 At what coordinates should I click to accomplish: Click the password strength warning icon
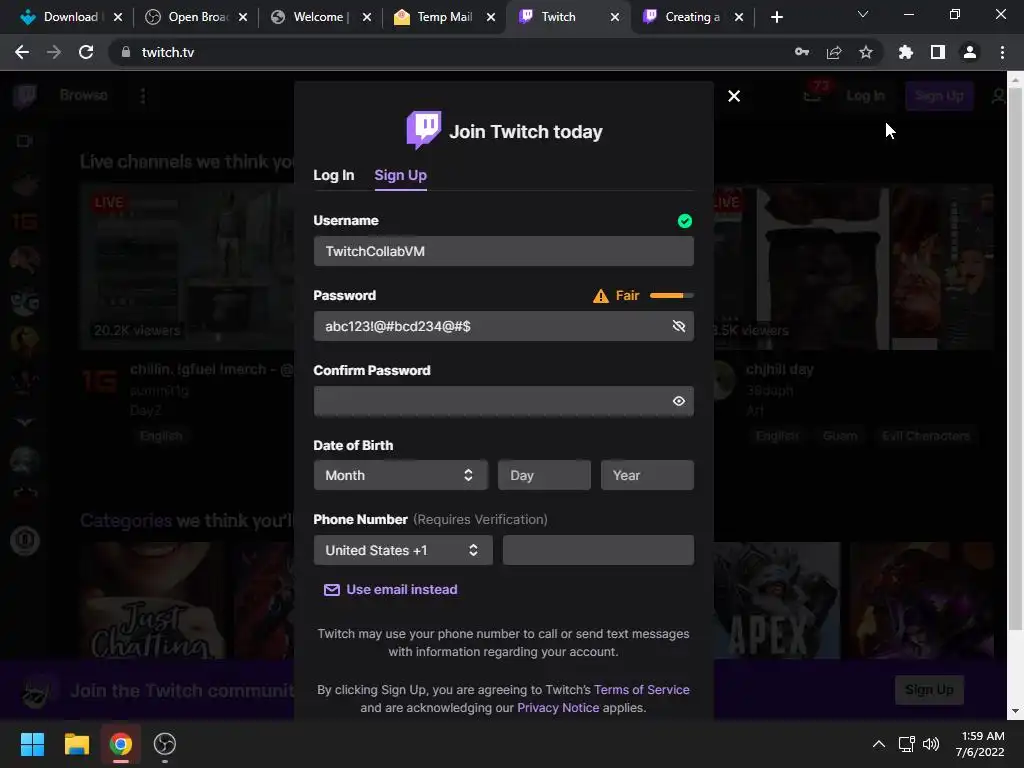[x=600, y=296]
